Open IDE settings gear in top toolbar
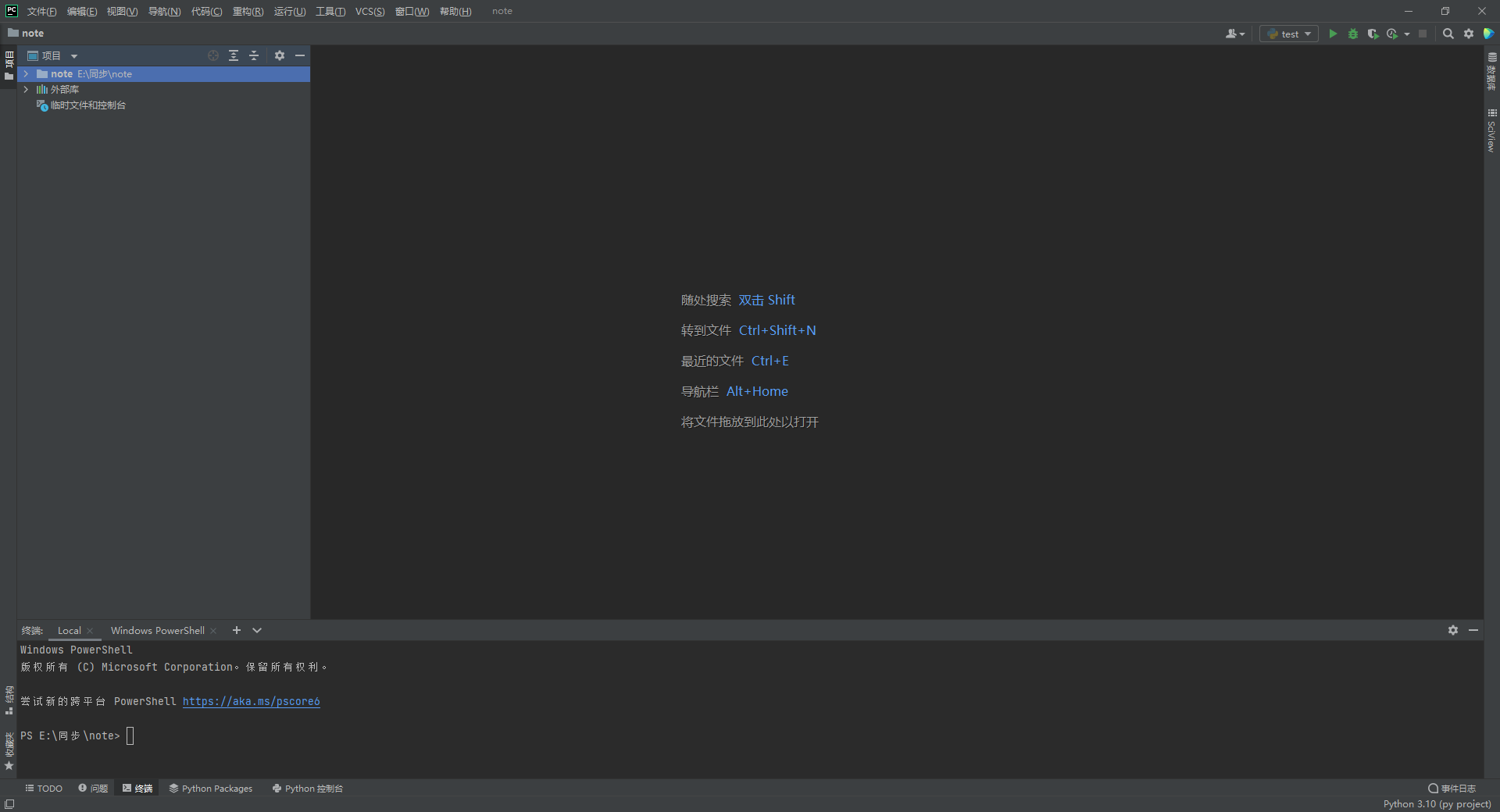The width and height of the screenshot is (1500, 812). [x=1469, y=34]
